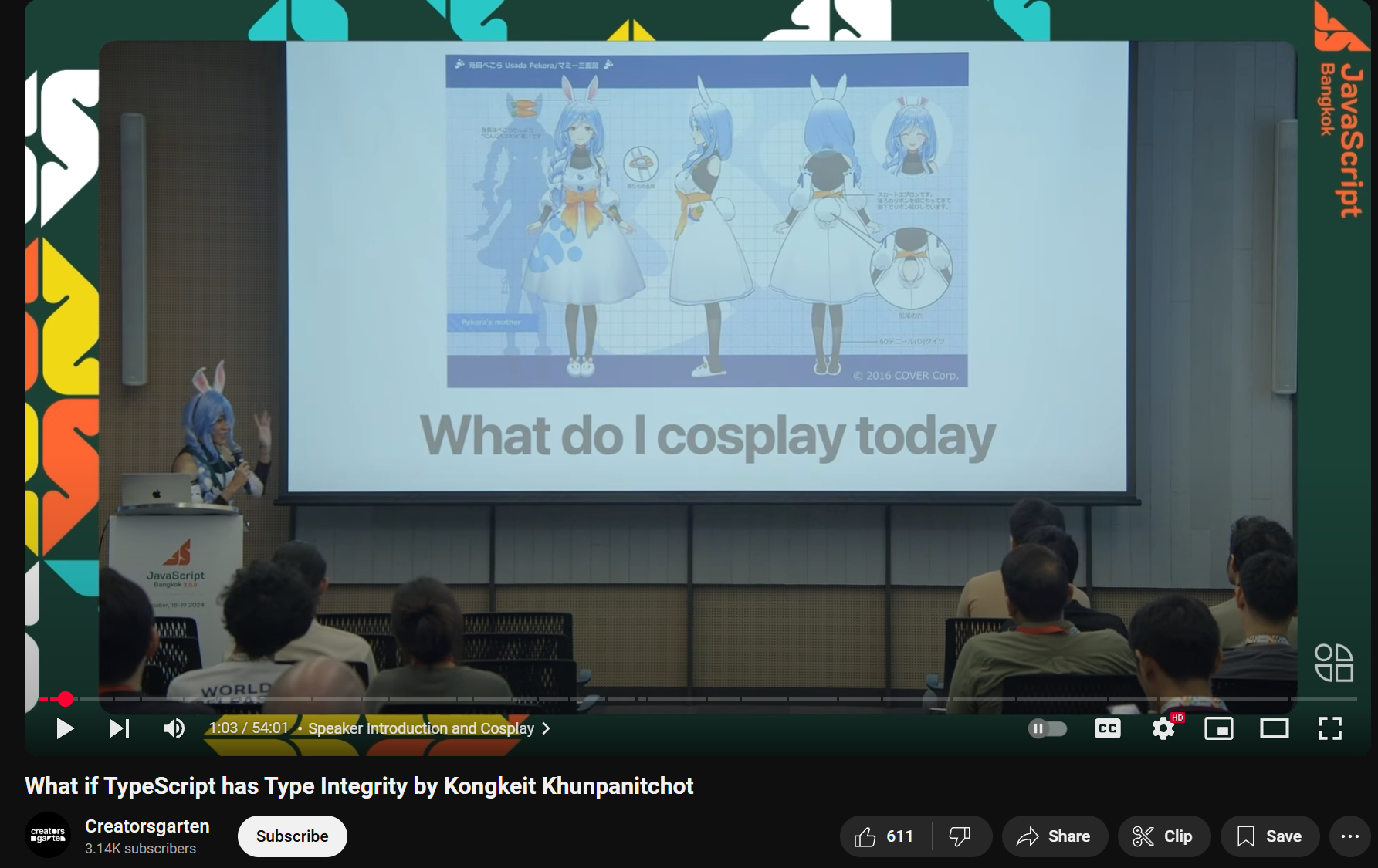Image resolution: width=1378 pixels, height=868 pixels.
Task: Click the 3.14K subscribers text
Action: pos(141,849)
